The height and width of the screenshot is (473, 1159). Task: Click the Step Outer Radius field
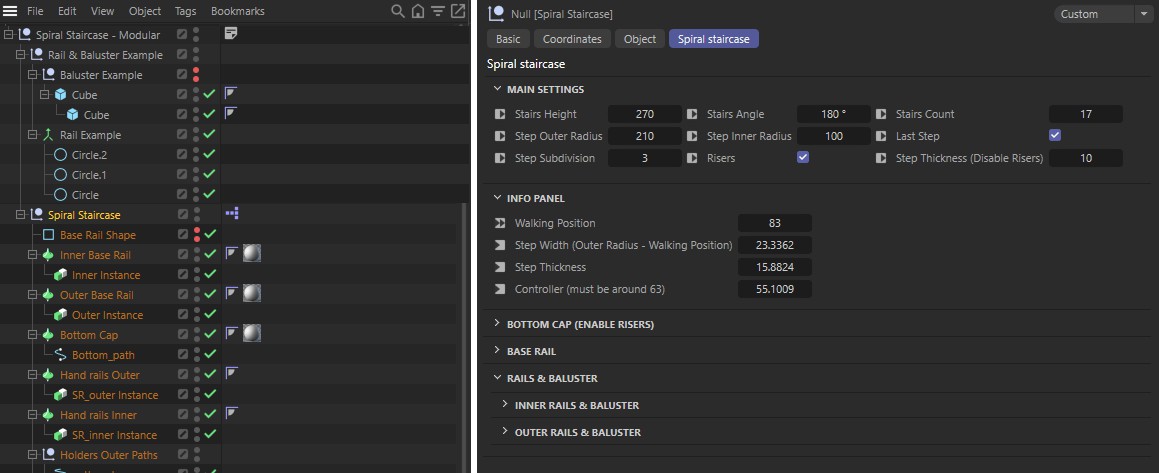645,136
